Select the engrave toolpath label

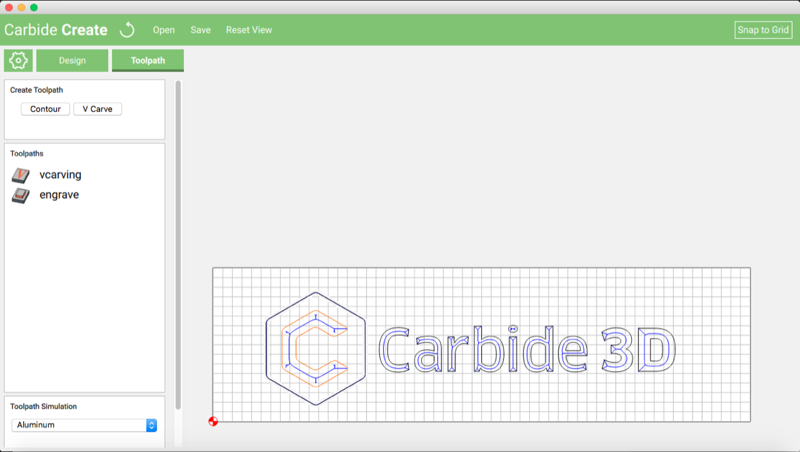pos(59,195)
